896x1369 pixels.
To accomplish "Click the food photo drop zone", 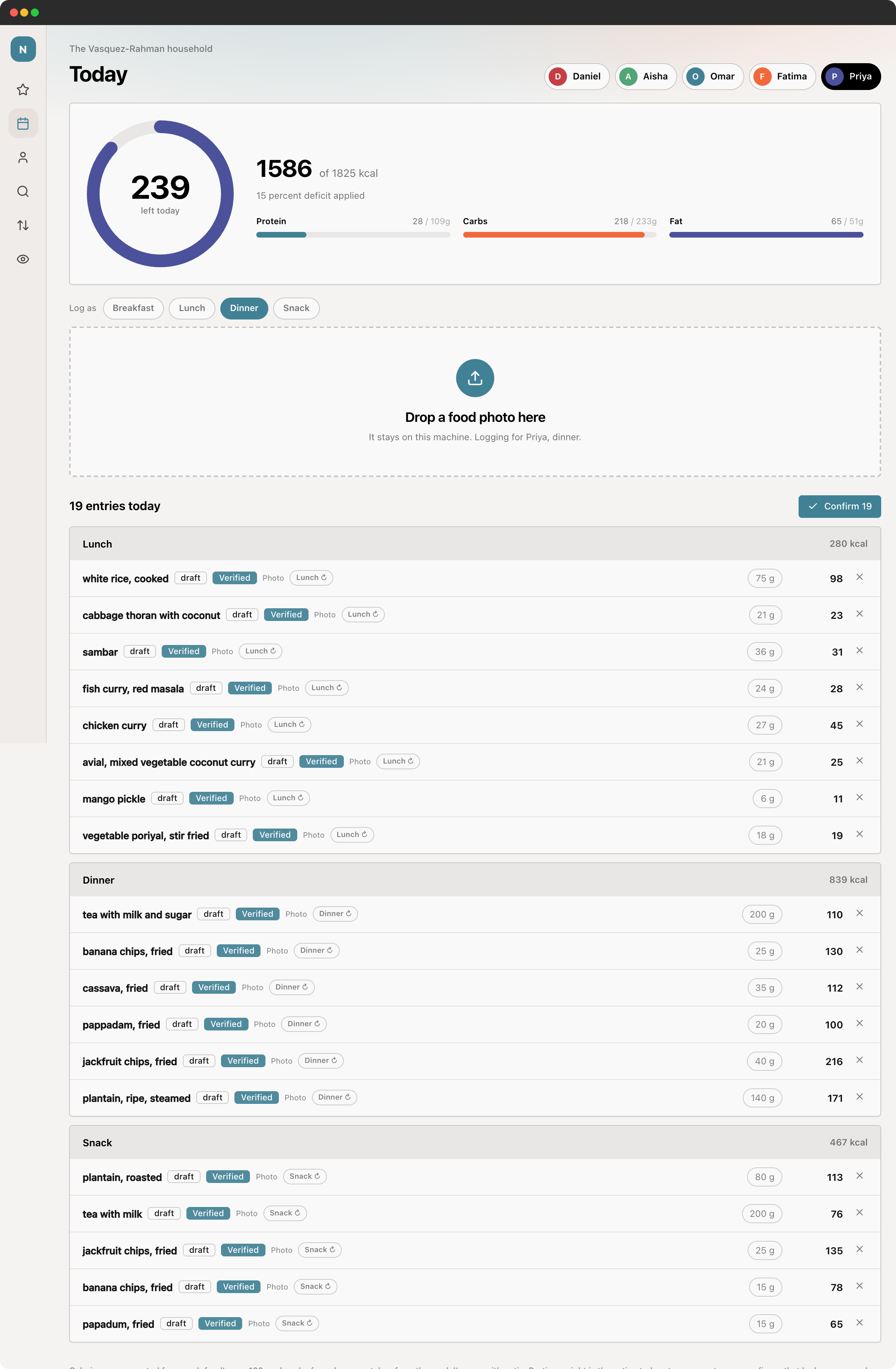I will 475,401.
